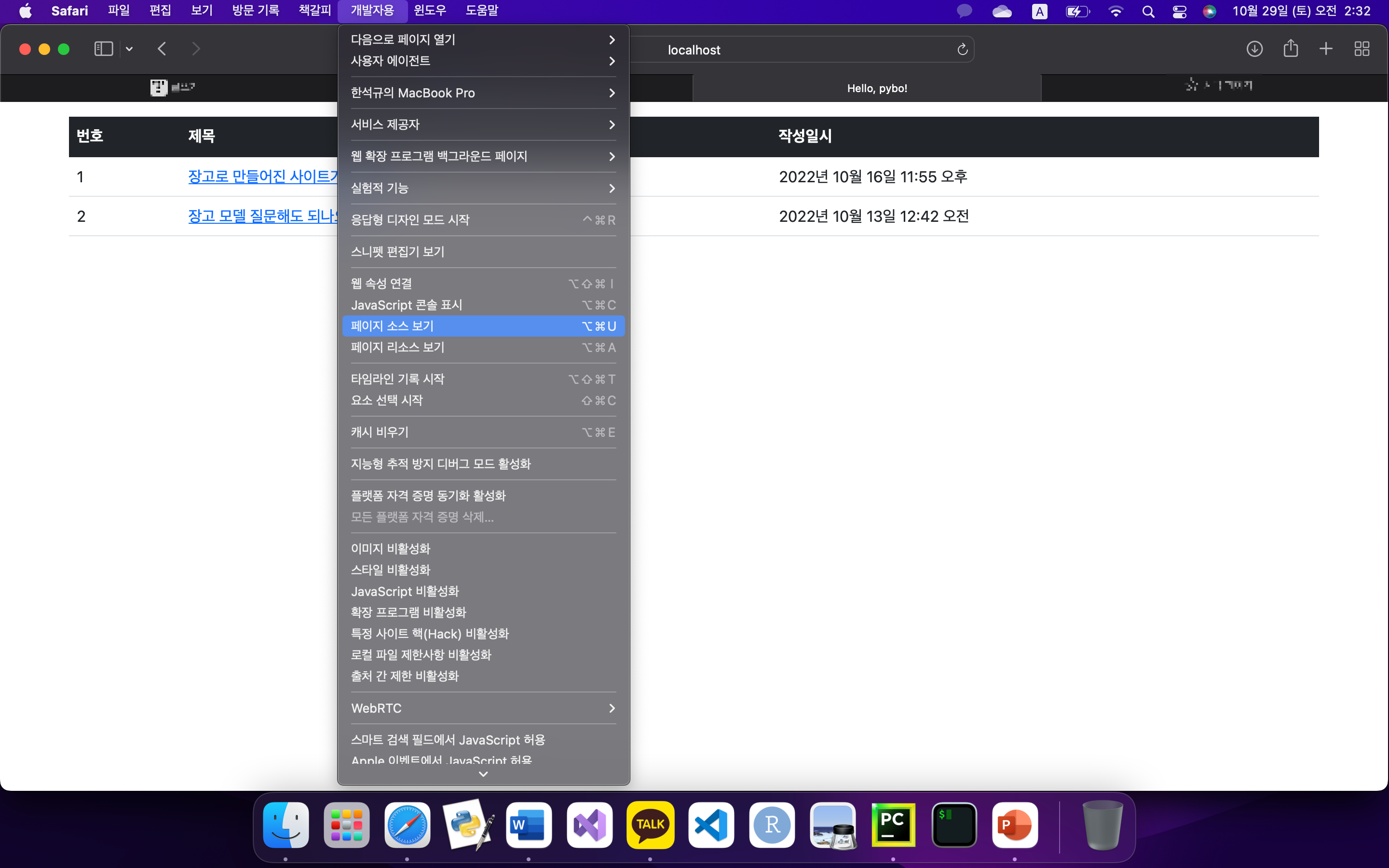Screen dimensions: 1389x868
Task: Open KakaoTalk from the dock
Action: 650,825
